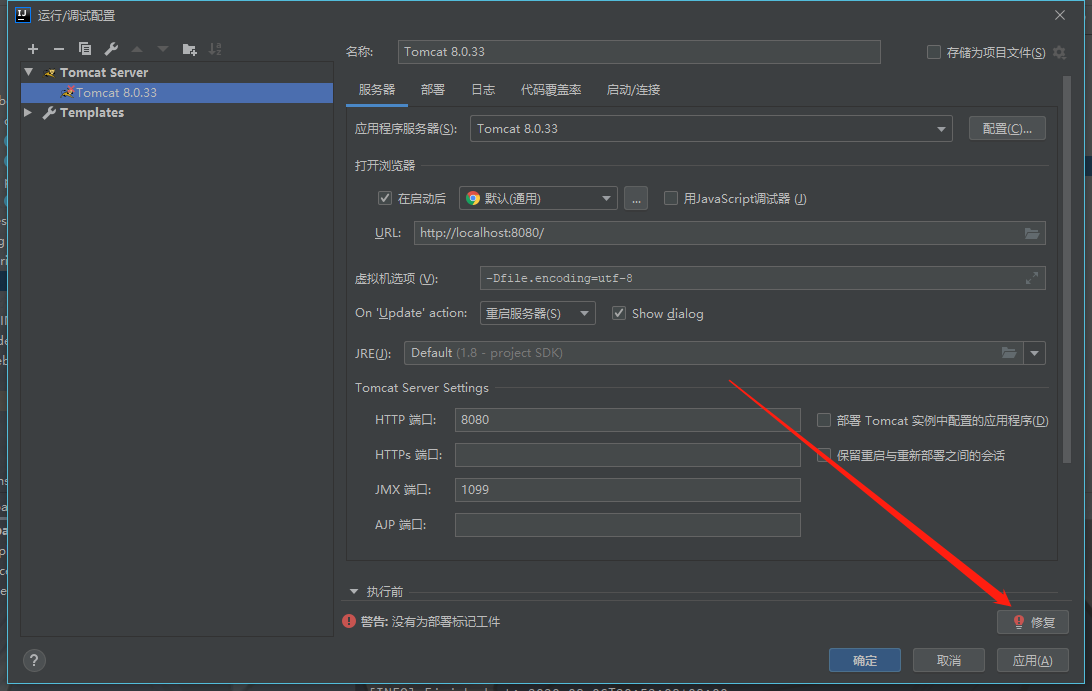Screen dimensions: 1092x691
Task: Click the folder icon in URL field
Action: click(x=1032, y=233)
